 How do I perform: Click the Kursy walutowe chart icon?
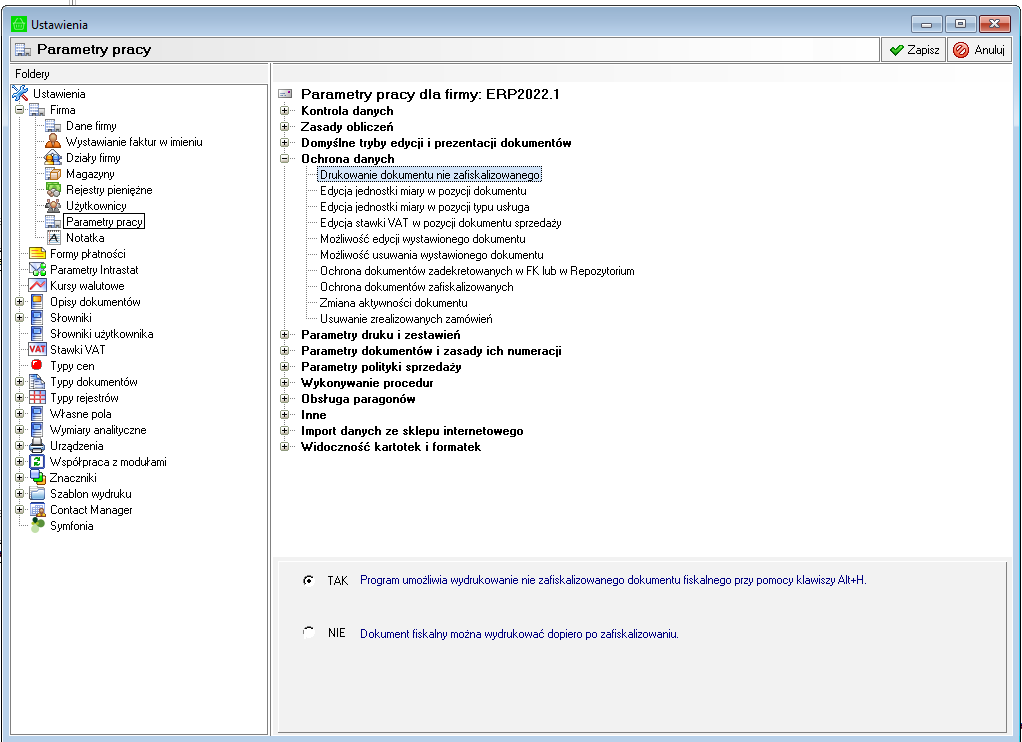(x=38, y=286)
